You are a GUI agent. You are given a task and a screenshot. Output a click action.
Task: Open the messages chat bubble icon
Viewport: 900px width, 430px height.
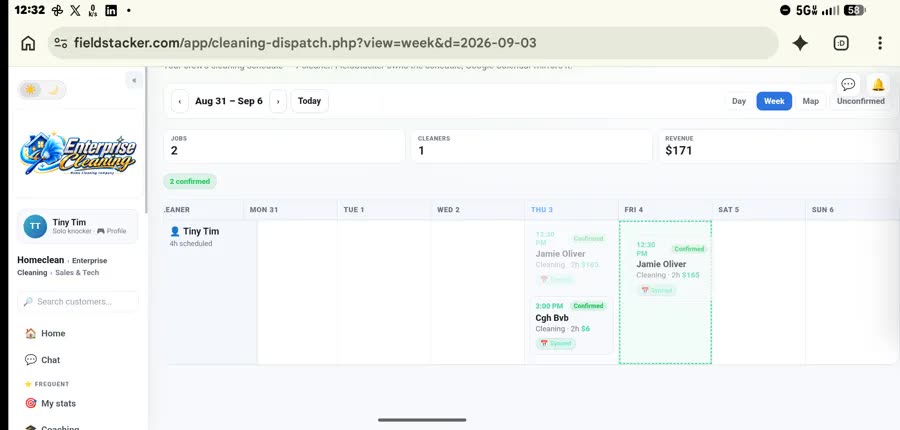click(x=848, y=85)
